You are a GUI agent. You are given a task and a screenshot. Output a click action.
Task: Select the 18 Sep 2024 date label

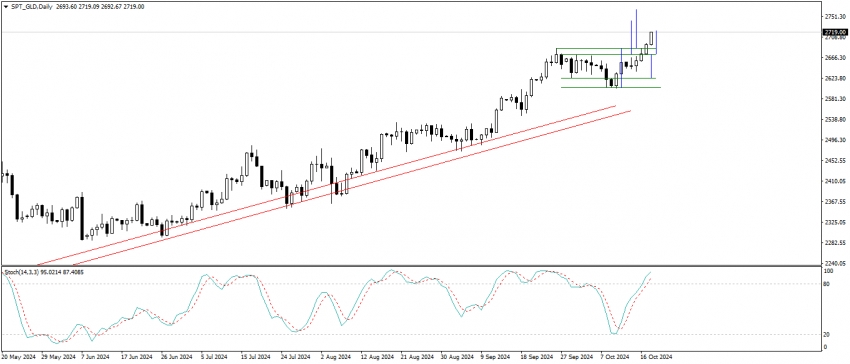(x=538, y=357)
